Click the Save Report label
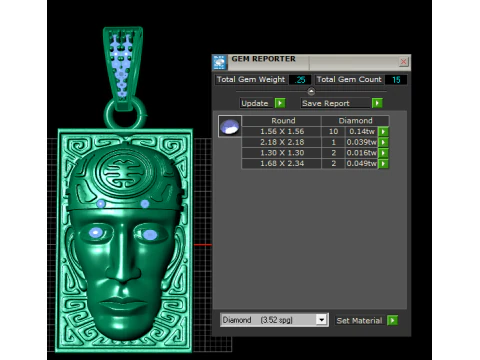The width and height of the screenshot is (480, 360). (335, 103)
